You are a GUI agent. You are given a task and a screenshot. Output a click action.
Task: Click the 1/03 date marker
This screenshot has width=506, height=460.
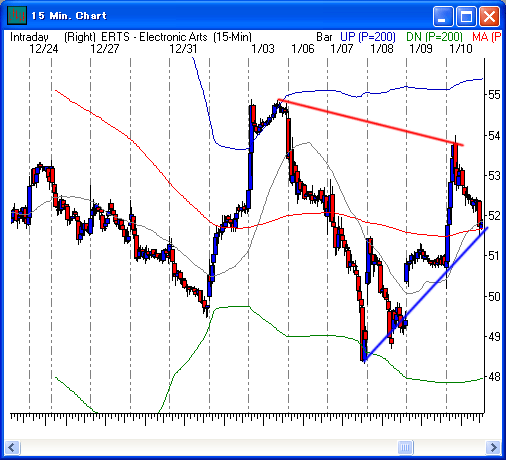263,49
